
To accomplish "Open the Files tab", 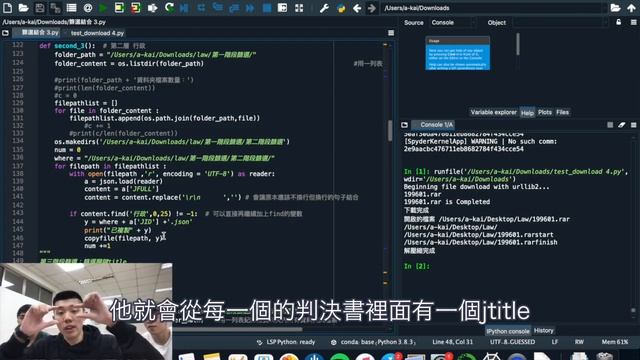I will [x=562, y=112].
